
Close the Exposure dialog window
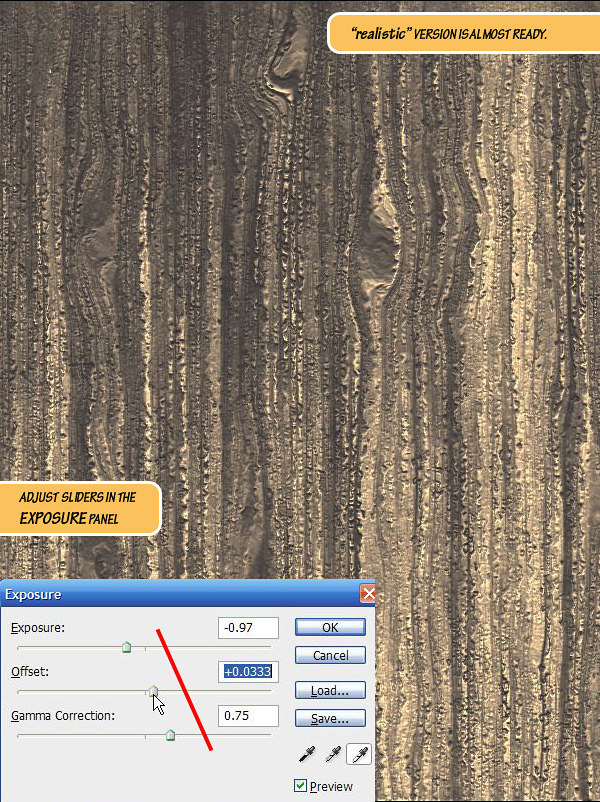(368, 594)
